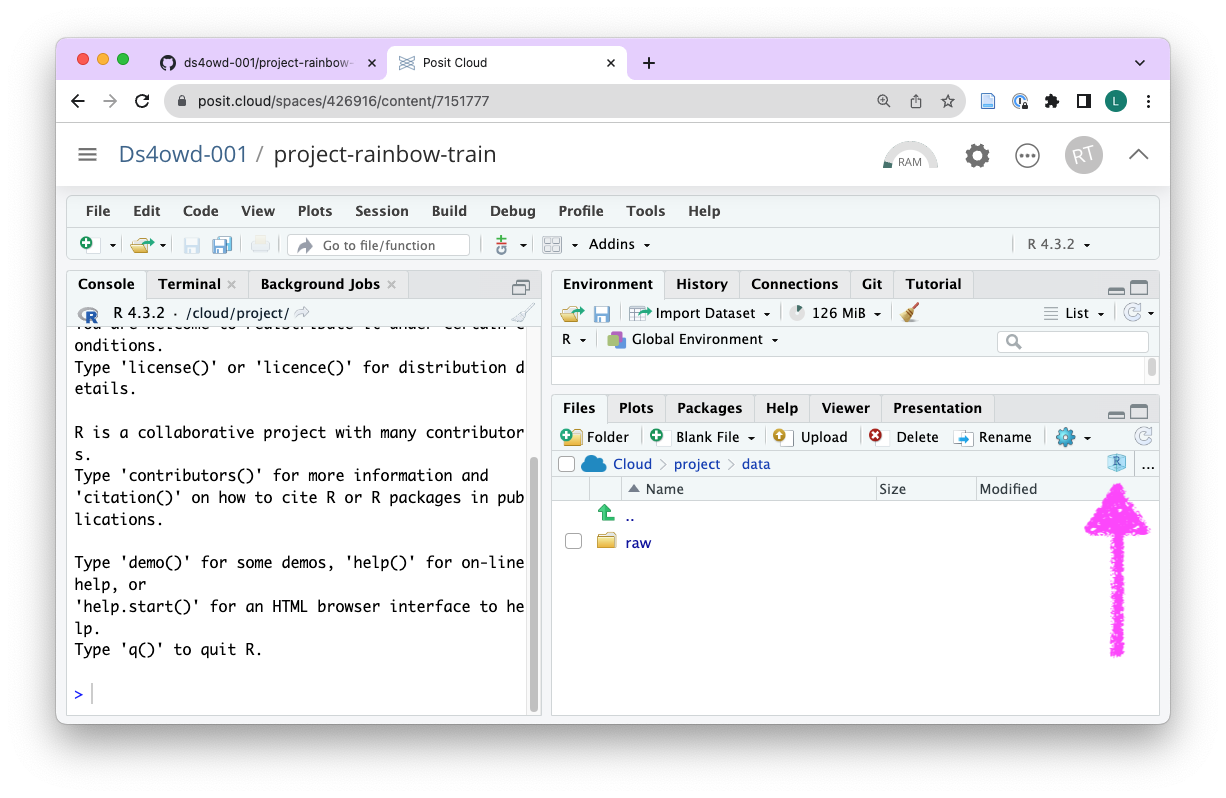Click the Save workspace floppy disk icon
This screenshot has height=798, width=1226.
tap(602, 313)
